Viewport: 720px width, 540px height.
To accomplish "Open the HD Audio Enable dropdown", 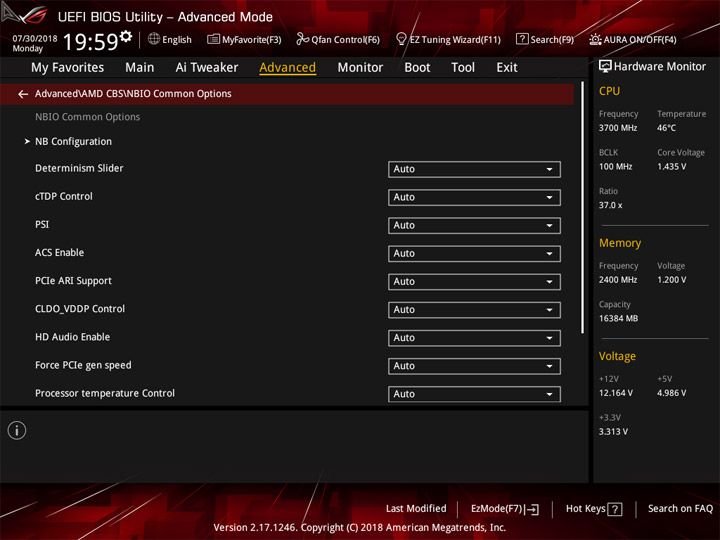I will [474, 338].
